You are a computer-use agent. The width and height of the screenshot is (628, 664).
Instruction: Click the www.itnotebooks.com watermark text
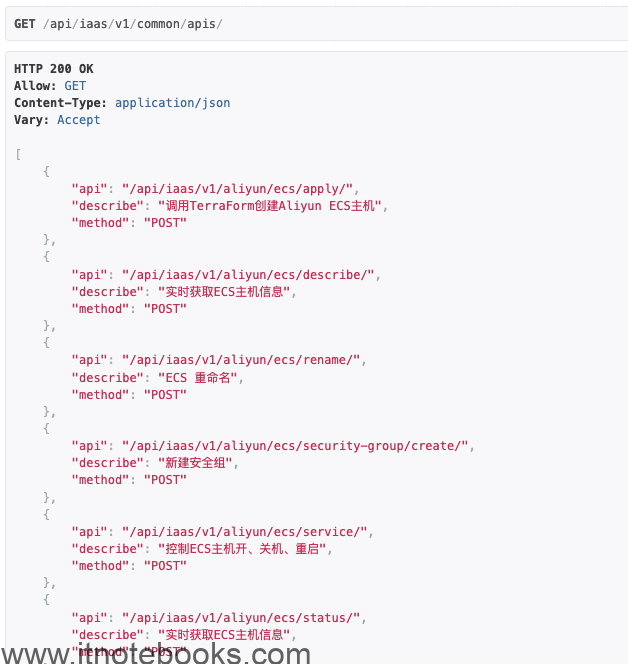(x=156, y=653)
